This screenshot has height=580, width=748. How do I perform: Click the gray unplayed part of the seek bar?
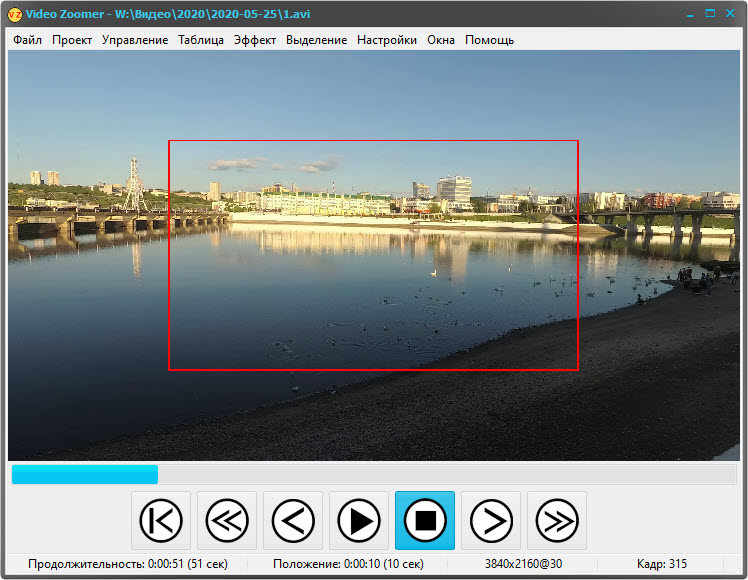447,475
